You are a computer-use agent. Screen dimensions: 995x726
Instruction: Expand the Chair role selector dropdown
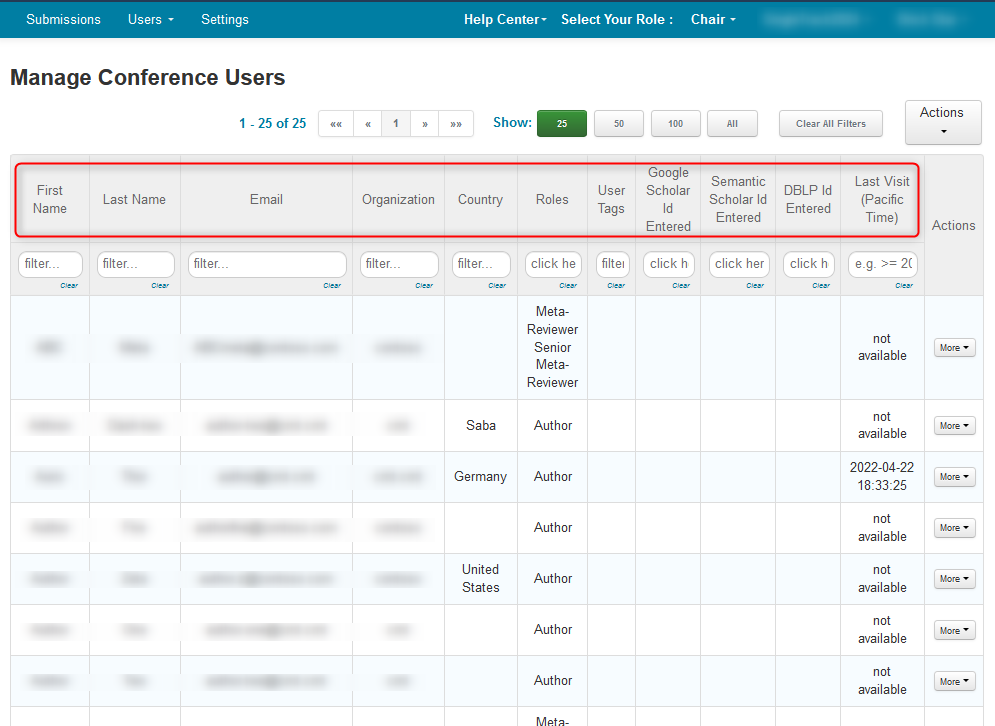point(712,19)
